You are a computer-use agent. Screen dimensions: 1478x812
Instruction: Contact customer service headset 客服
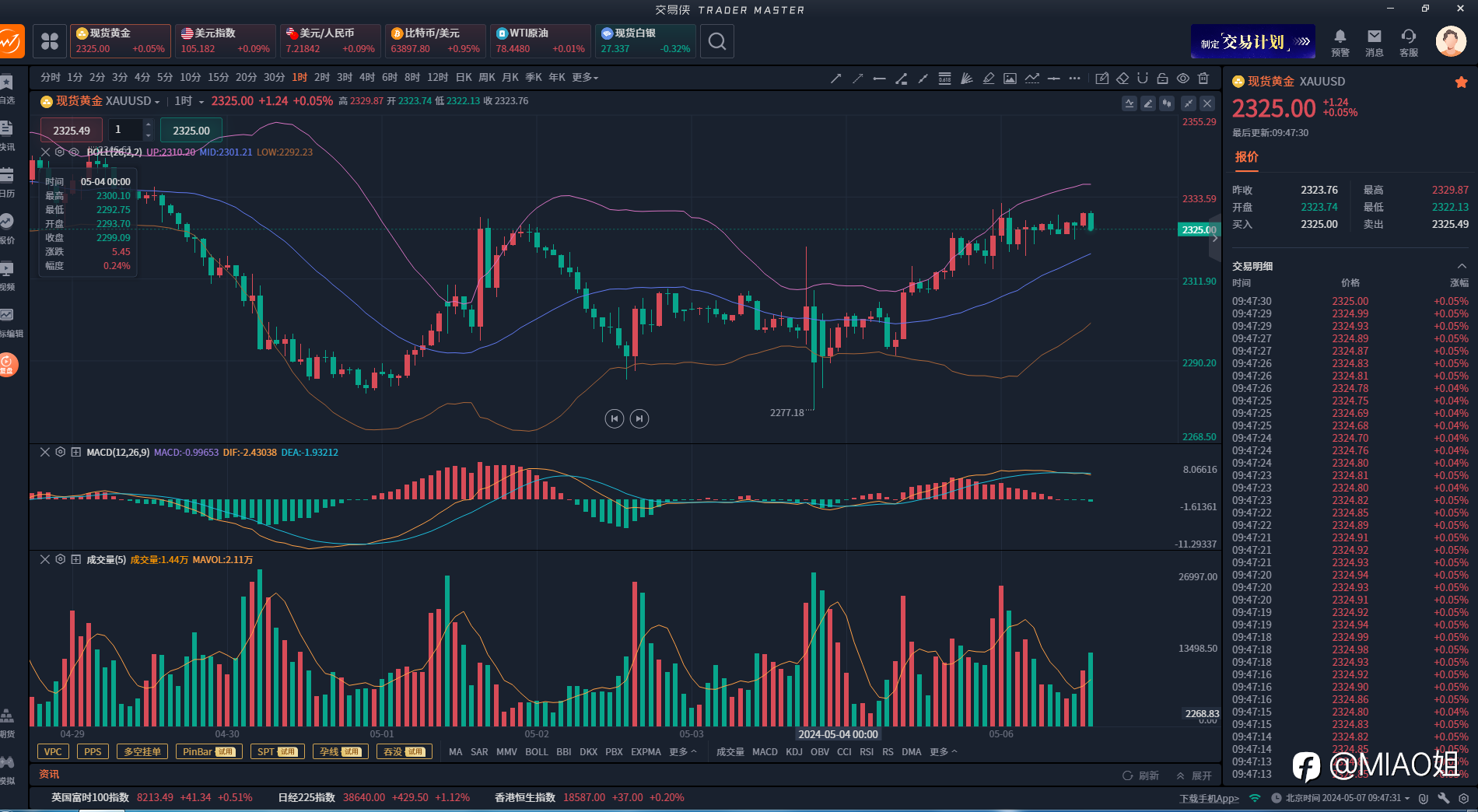pos(1409,43)
